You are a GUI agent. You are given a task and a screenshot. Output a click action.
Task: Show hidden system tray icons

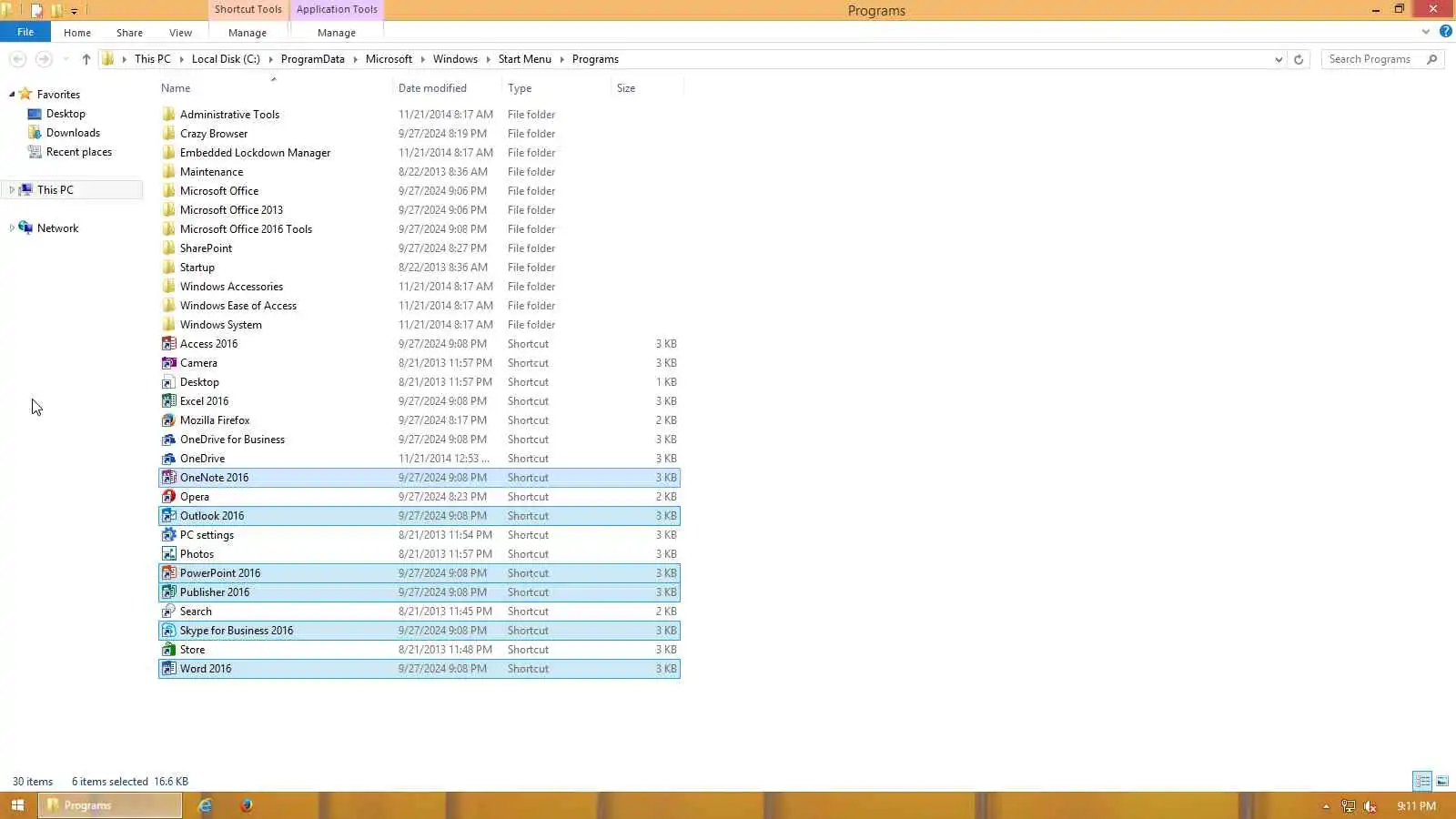pos(1326,806)
